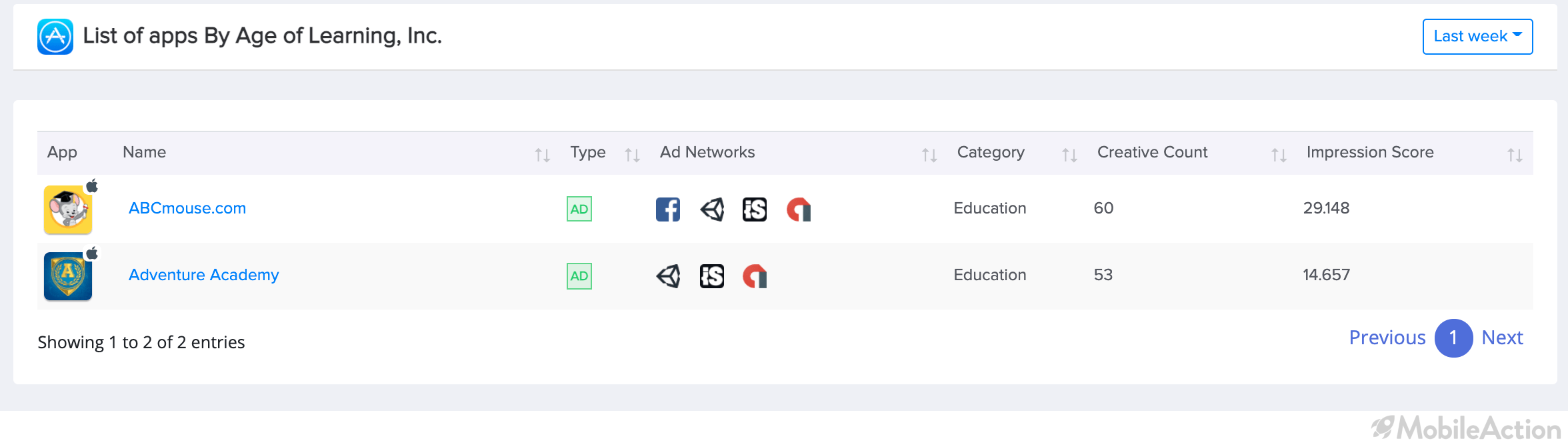Sort entries by Category column
This screenshot has height=443, width=1568.
pyautogui.click(x=1069, y=155)
